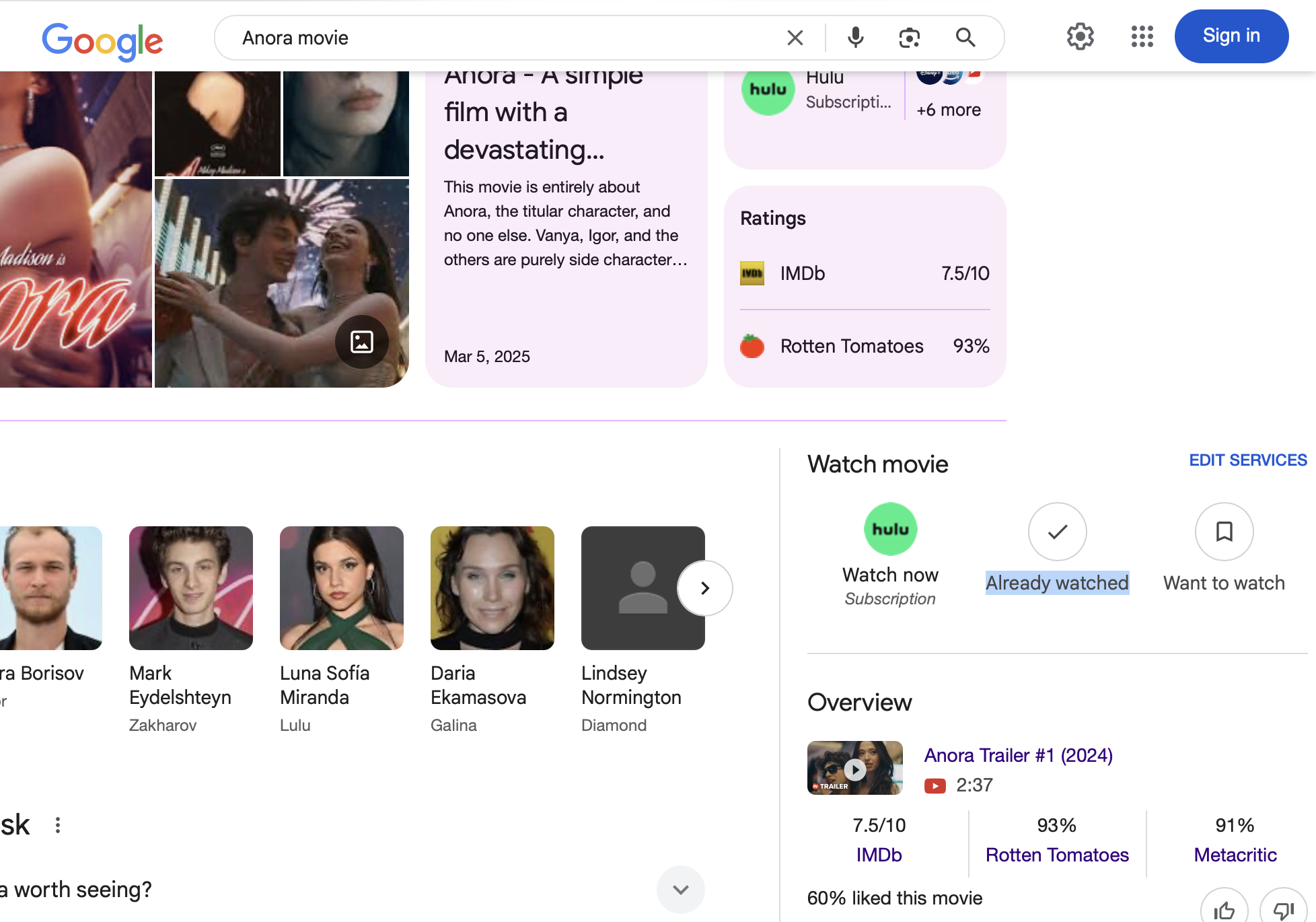Open Anora Trailer #1 (2024) link
Image resolution: width=1316 pixels, height=922 pixels.
1018,755
